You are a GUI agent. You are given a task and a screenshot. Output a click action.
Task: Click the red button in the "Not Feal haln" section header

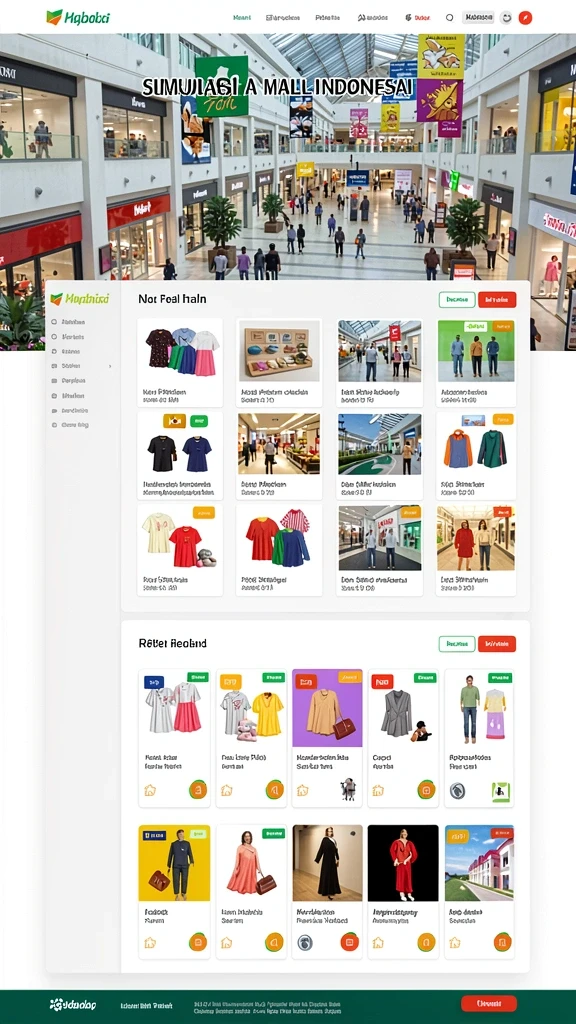click(497, 300)
